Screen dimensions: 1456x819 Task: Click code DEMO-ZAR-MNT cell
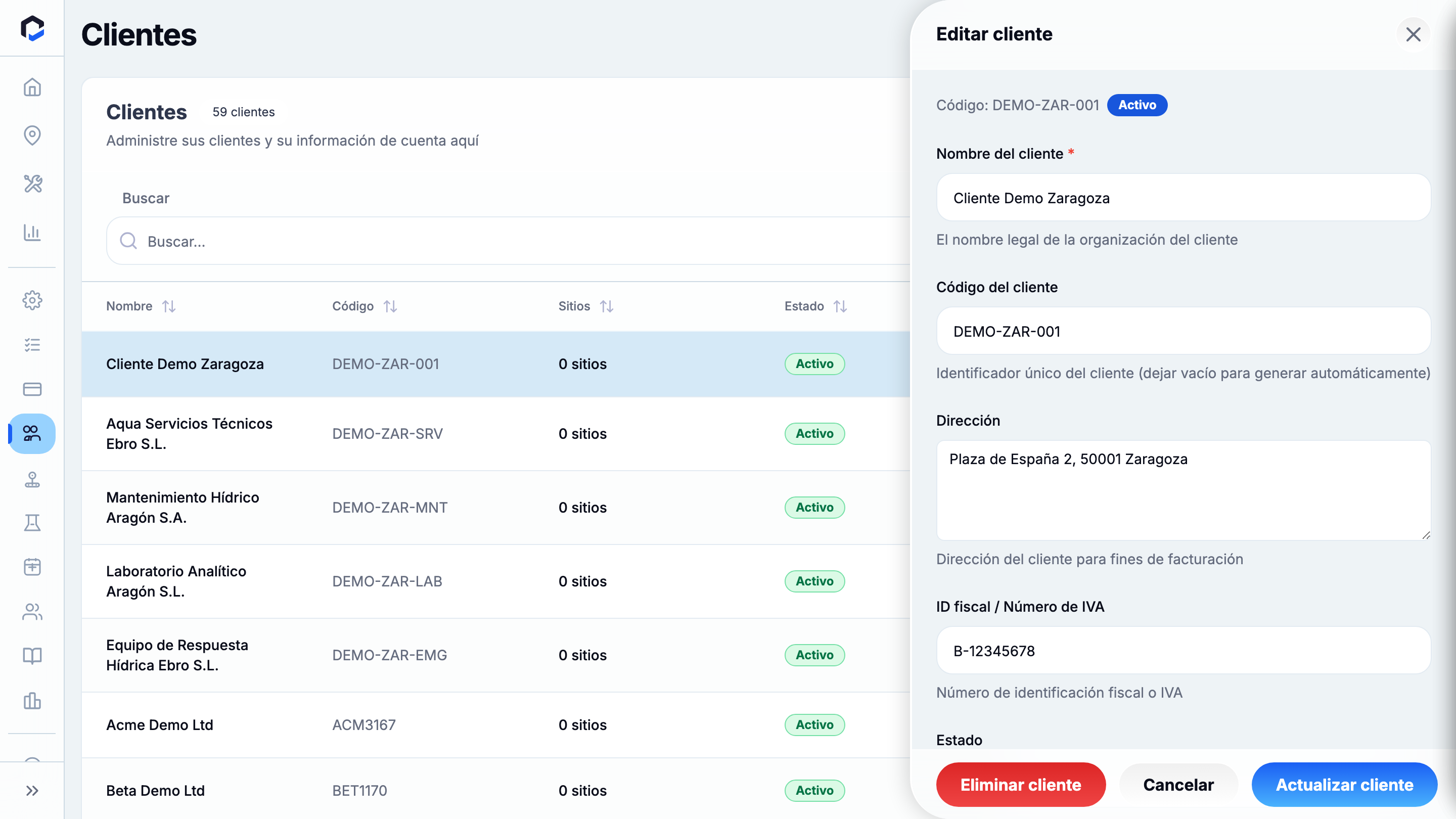tap(390, 508)
